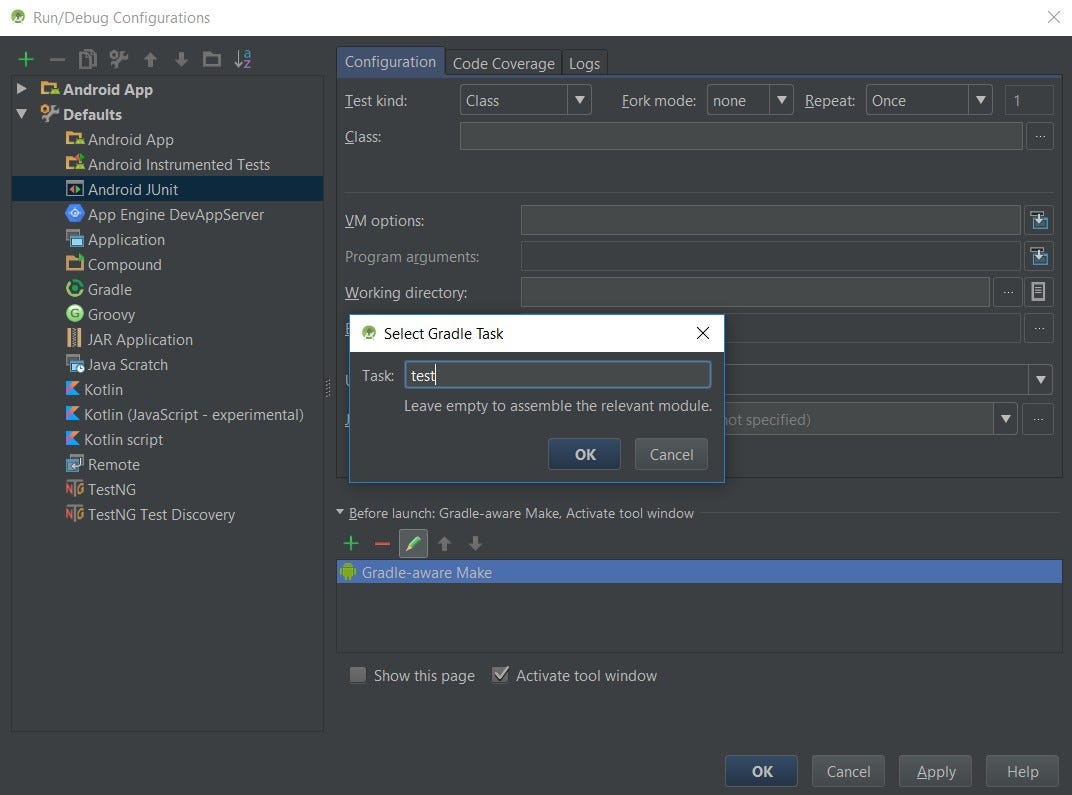Edit Before launch task pencil icon
The width and height of the screenshot is (1072, 795).
pos(413,543)
